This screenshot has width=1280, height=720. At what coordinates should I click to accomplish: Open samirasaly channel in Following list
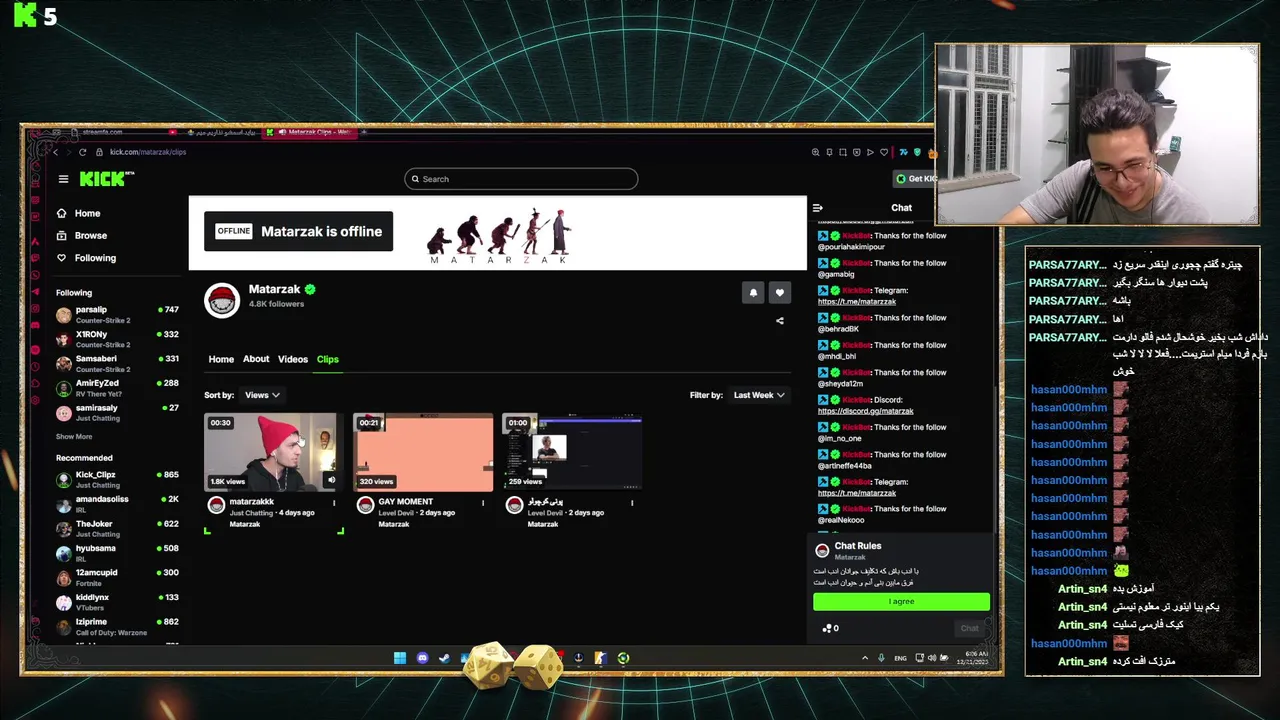pyautogui.click(x=117, y=412)
